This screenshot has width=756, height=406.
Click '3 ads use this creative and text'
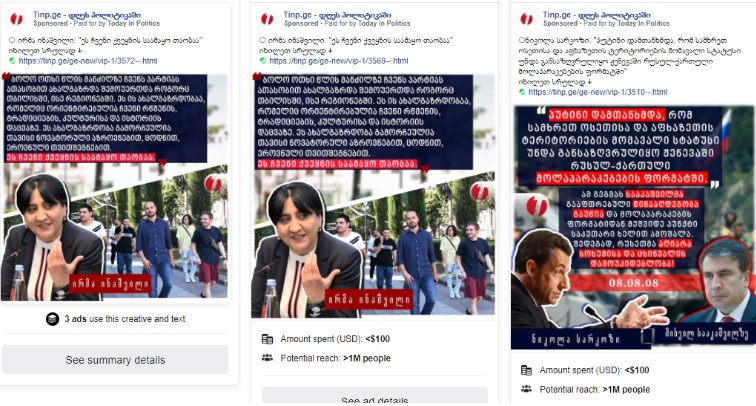pyautogui.click(x=125, y=319)
